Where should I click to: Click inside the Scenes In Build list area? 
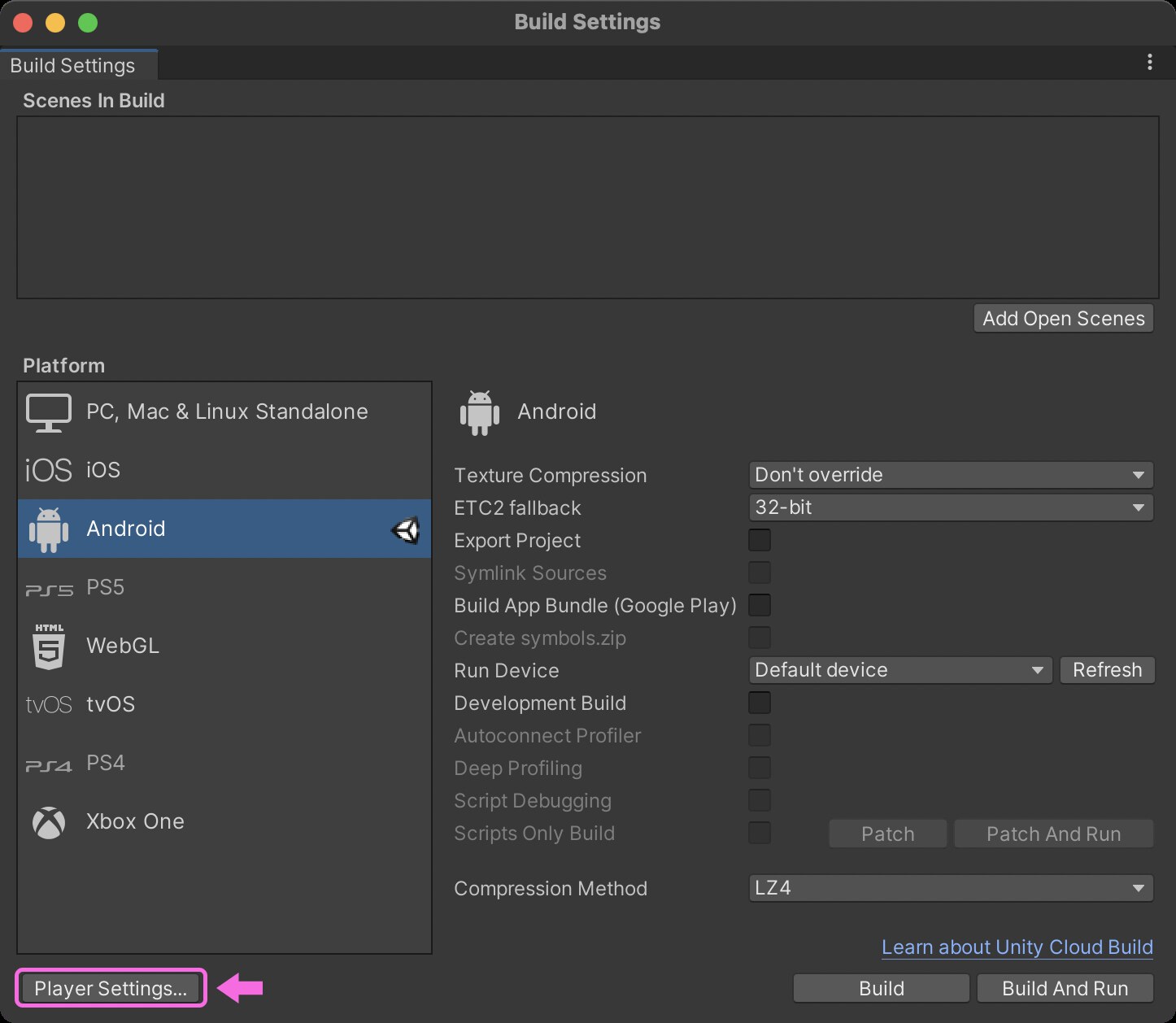[x=588, y=207]
